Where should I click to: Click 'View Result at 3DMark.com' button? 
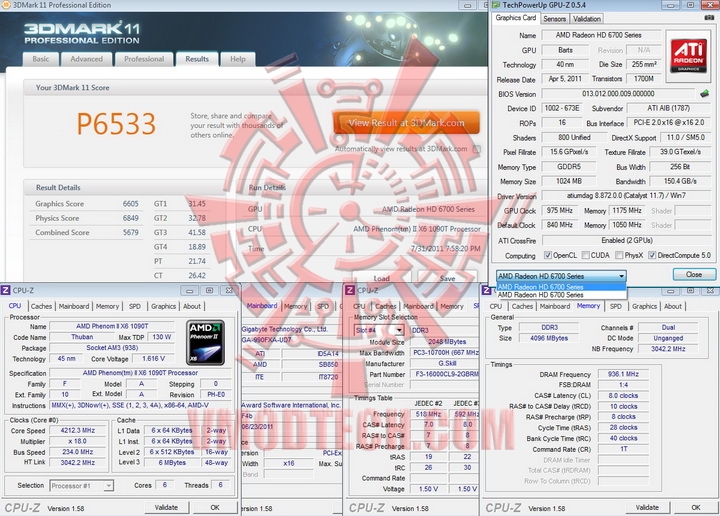point(406,123)
